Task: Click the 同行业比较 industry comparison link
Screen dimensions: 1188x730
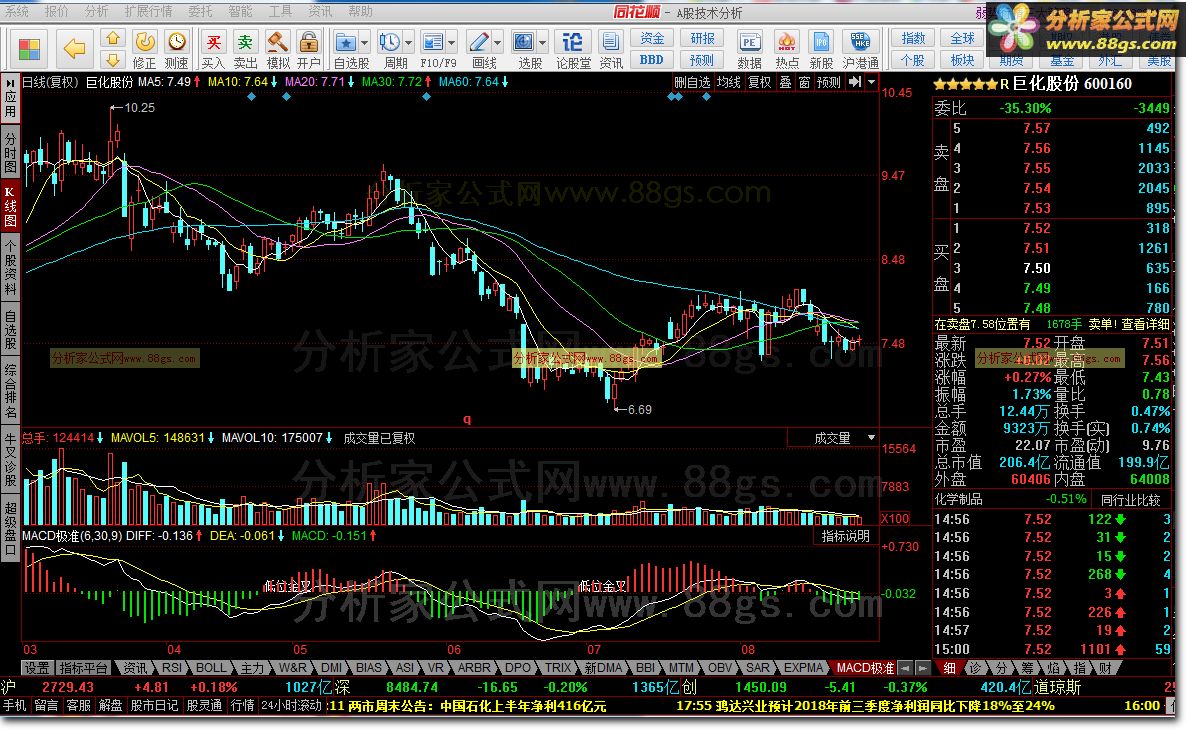Action: 1130,499
